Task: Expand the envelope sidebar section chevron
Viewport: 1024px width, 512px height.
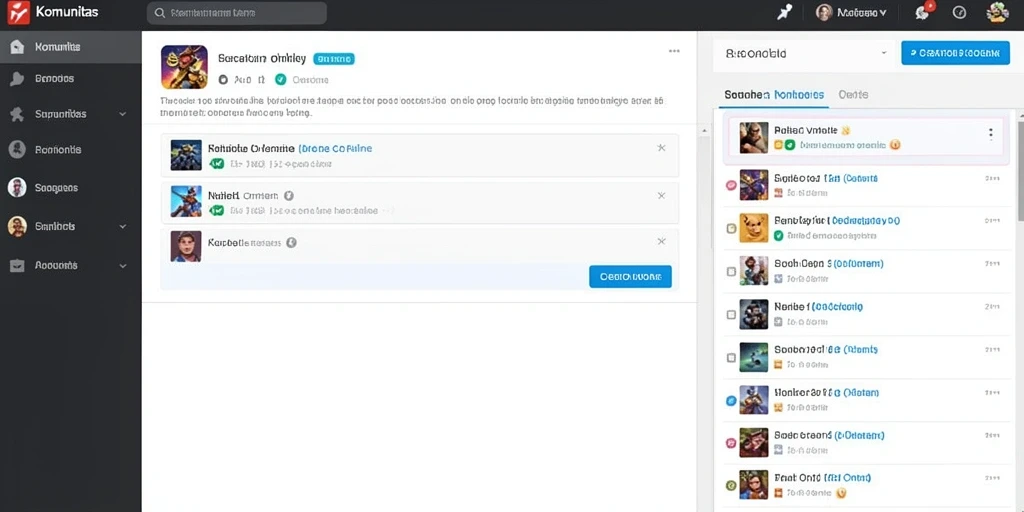Action: point(123,266)
